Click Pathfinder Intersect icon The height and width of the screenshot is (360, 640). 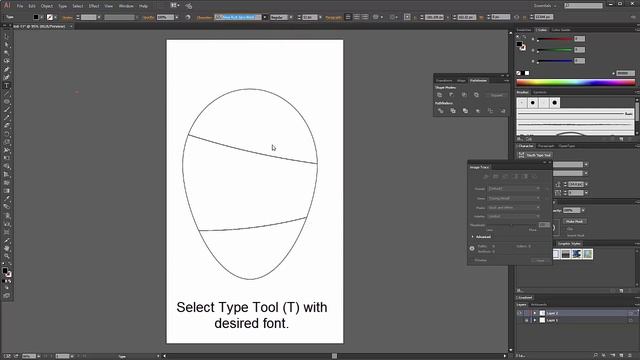(464, 95)
